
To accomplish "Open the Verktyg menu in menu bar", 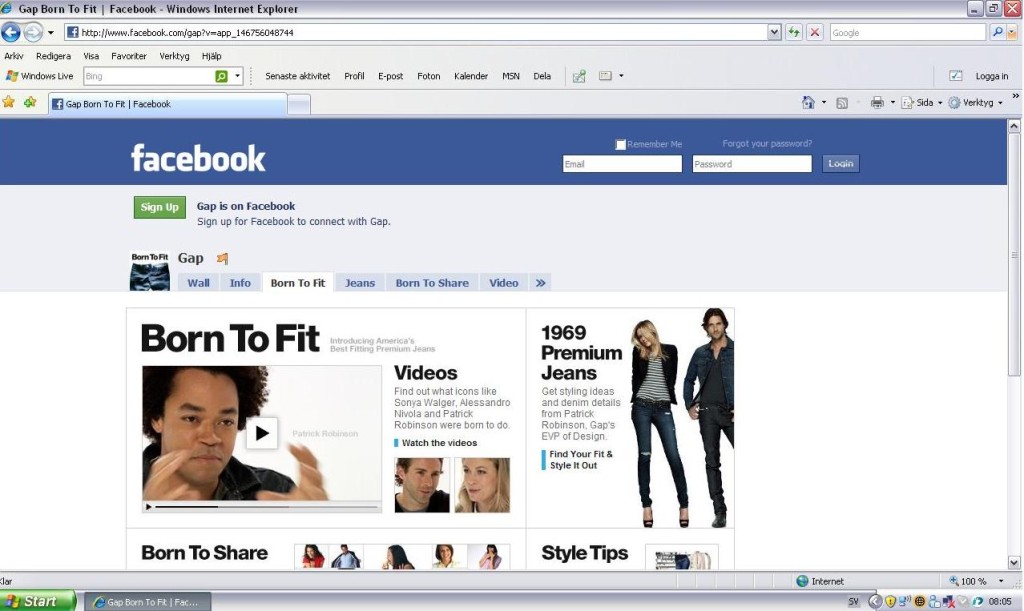I will (174, 56).
